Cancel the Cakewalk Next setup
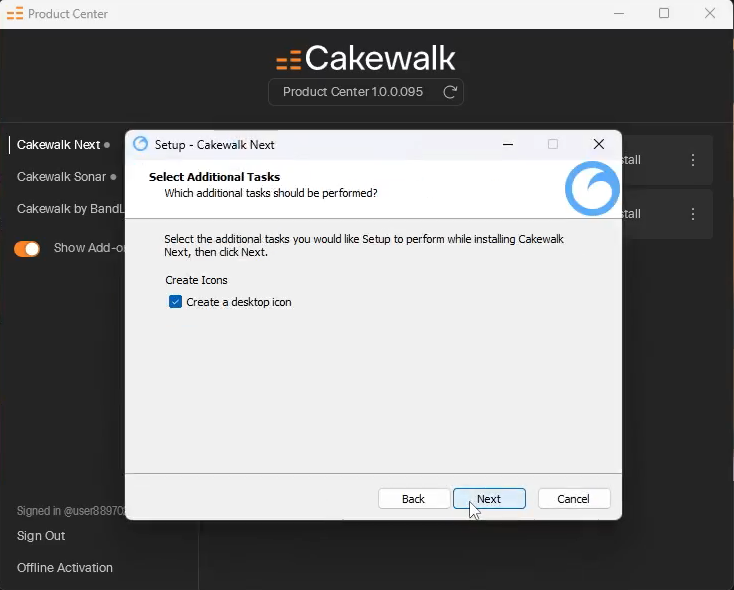This screenshot has width=734, height=590. click(574, 499)
